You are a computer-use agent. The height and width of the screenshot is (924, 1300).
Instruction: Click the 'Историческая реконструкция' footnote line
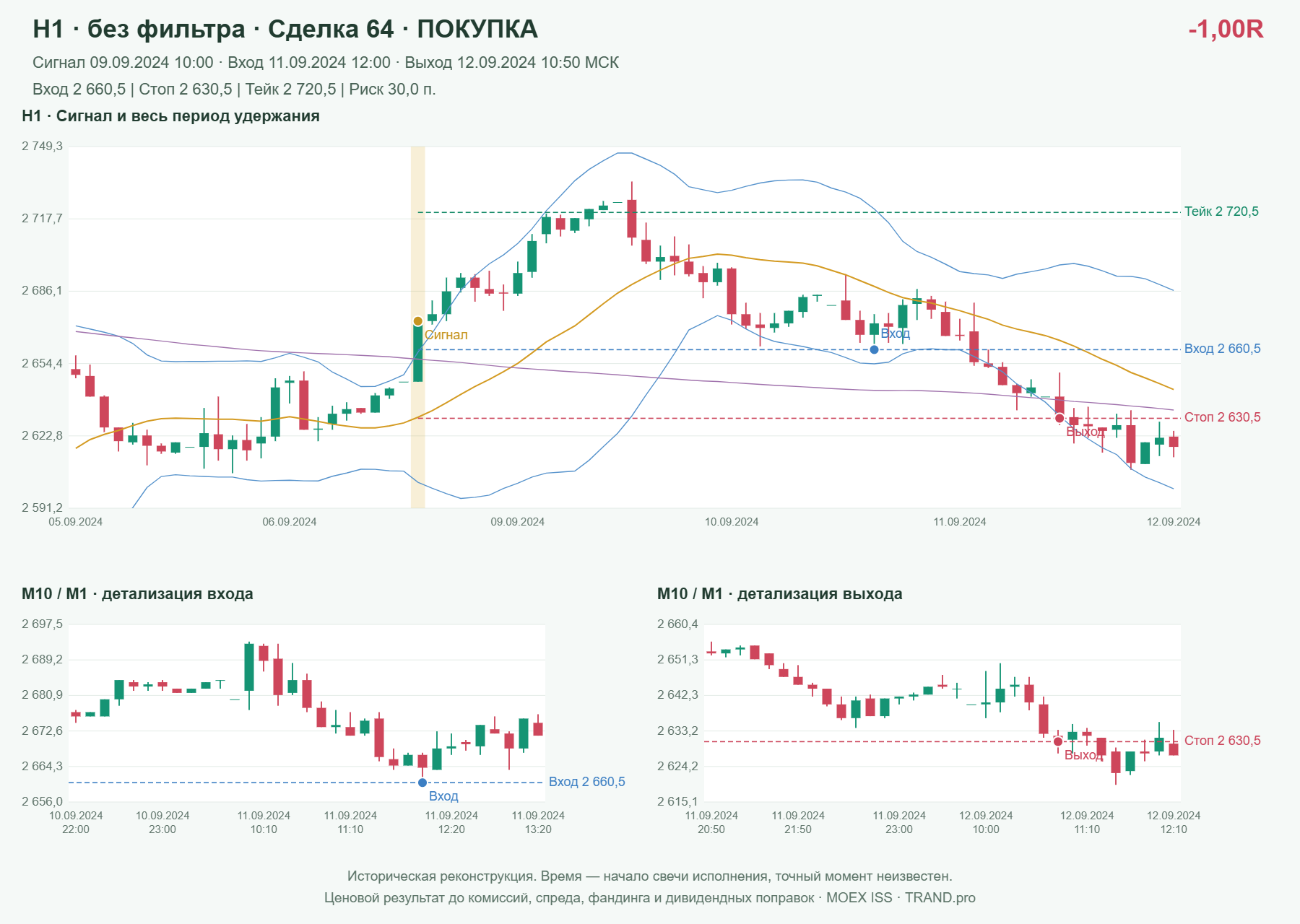coord(650,876)
